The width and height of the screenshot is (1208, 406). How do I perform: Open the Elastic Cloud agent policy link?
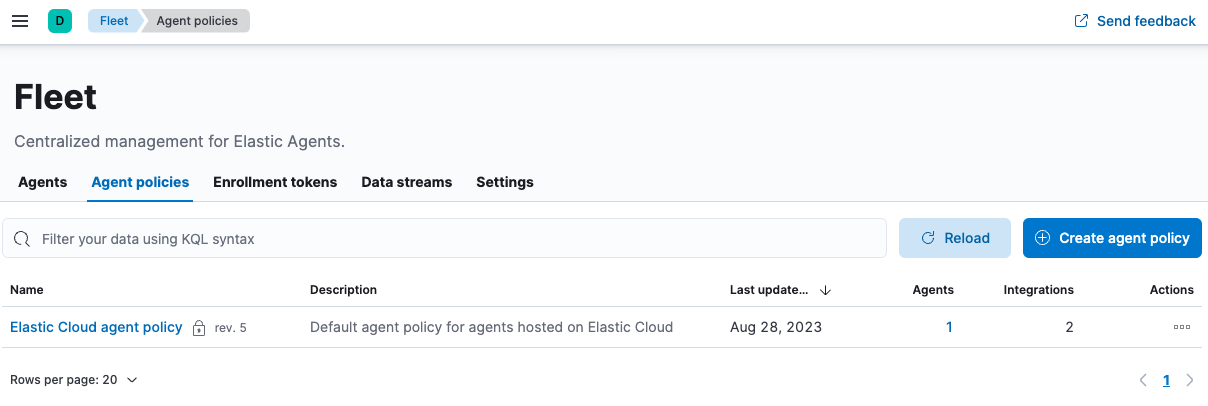[96, 327]
